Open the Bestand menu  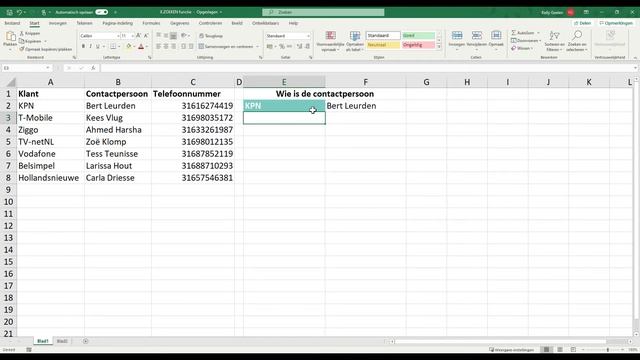point(12,23)
